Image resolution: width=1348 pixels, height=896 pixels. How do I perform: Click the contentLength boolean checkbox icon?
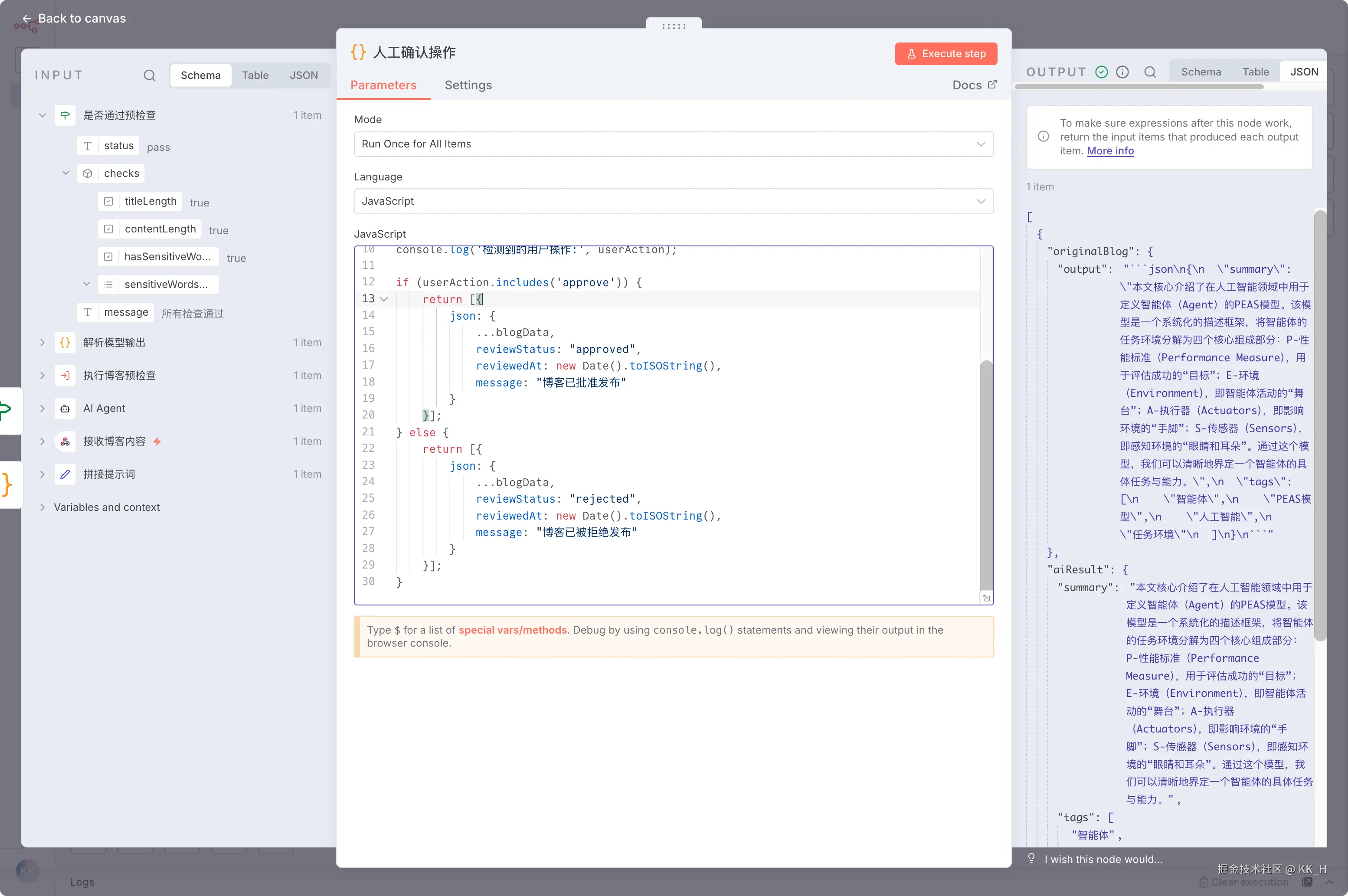[x=108, y=229]
